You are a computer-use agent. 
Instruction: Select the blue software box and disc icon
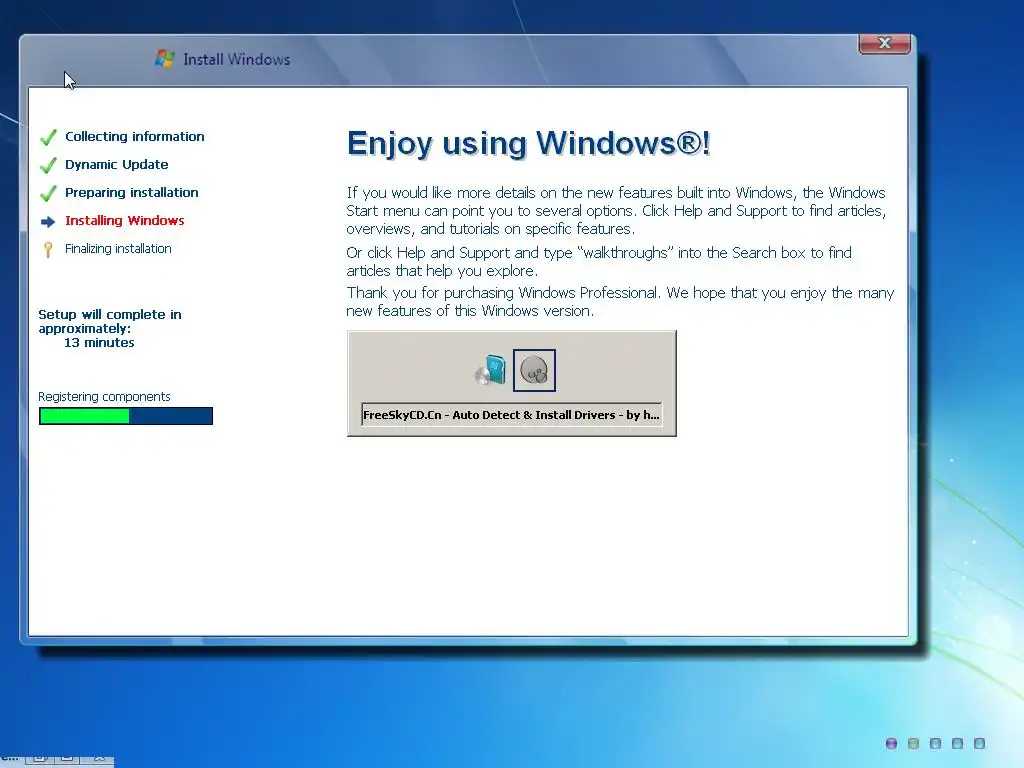(490, 370)
